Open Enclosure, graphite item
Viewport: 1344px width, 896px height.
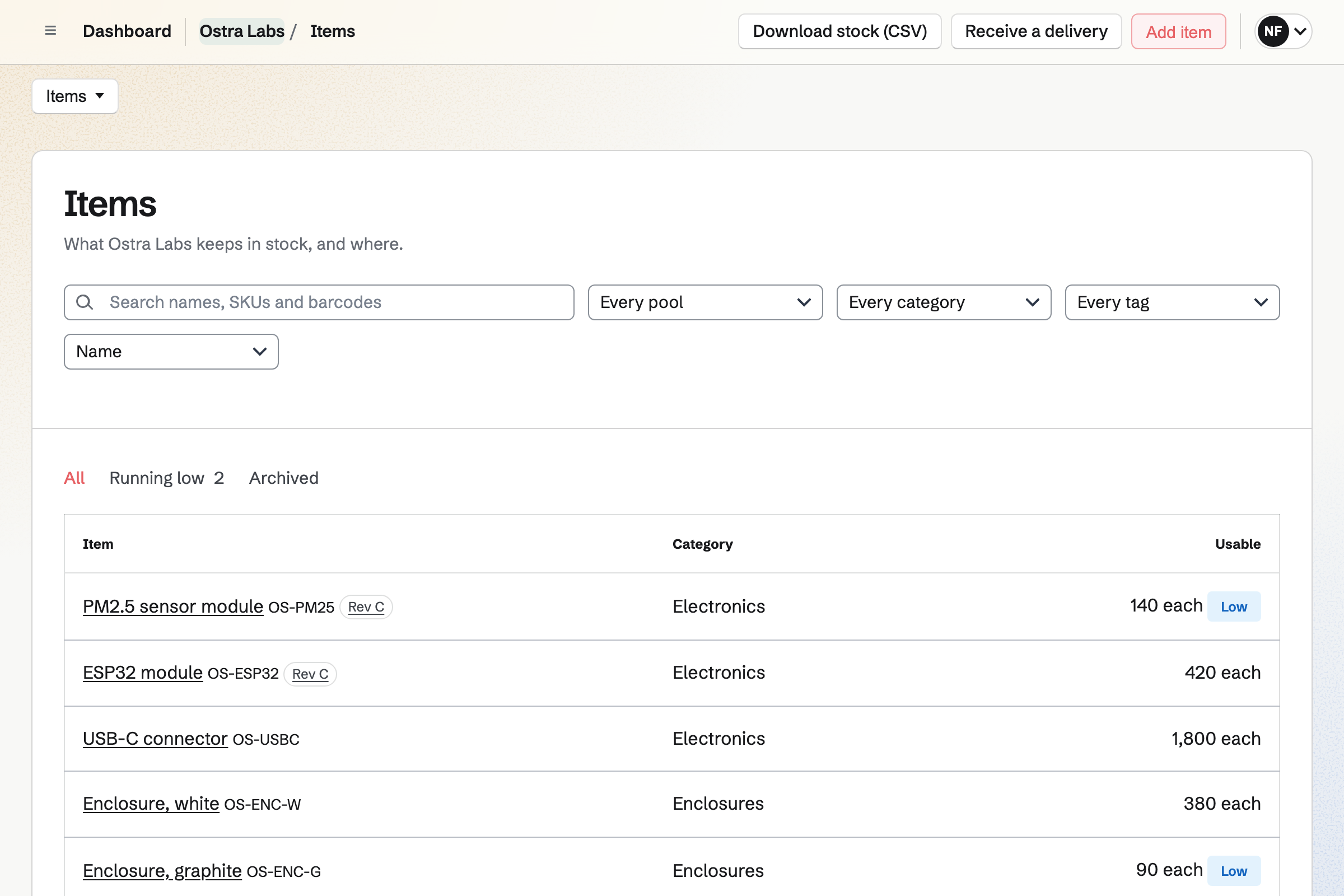(162, 870)
